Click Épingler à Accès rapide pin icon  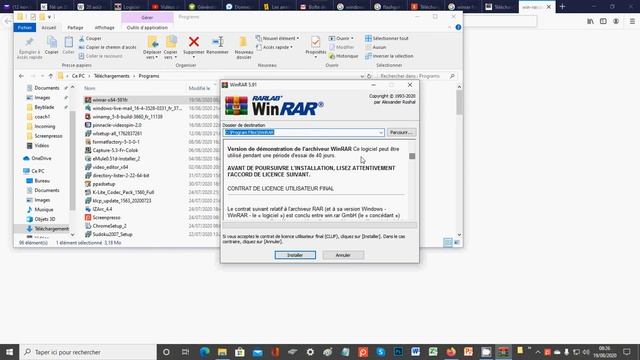(29, 42)
